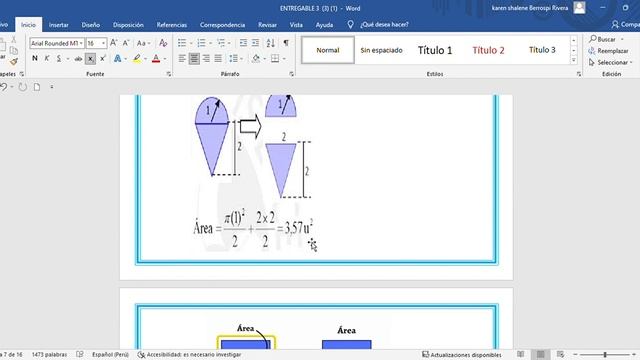The height and width of the screenshot is (360, 640).
Task: Open Change Case Aa dropdown
Action: click(x=143, y=43)
